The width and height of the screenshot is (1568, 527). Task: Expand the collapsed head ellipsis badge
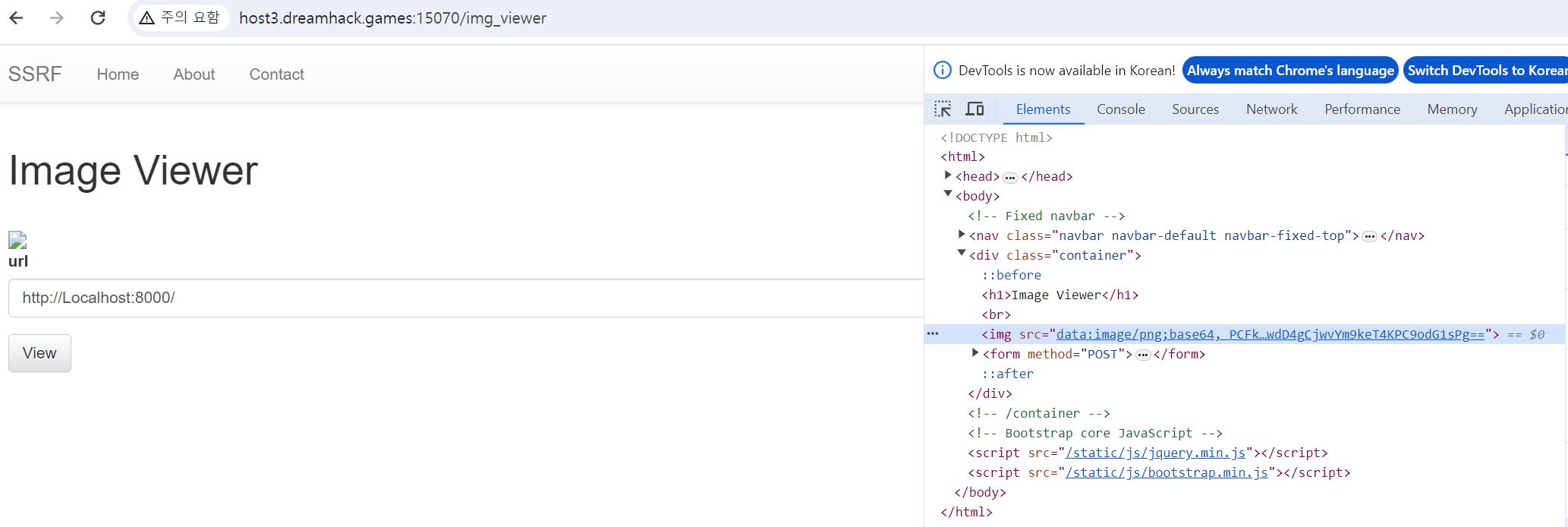tap(1010, 177)
